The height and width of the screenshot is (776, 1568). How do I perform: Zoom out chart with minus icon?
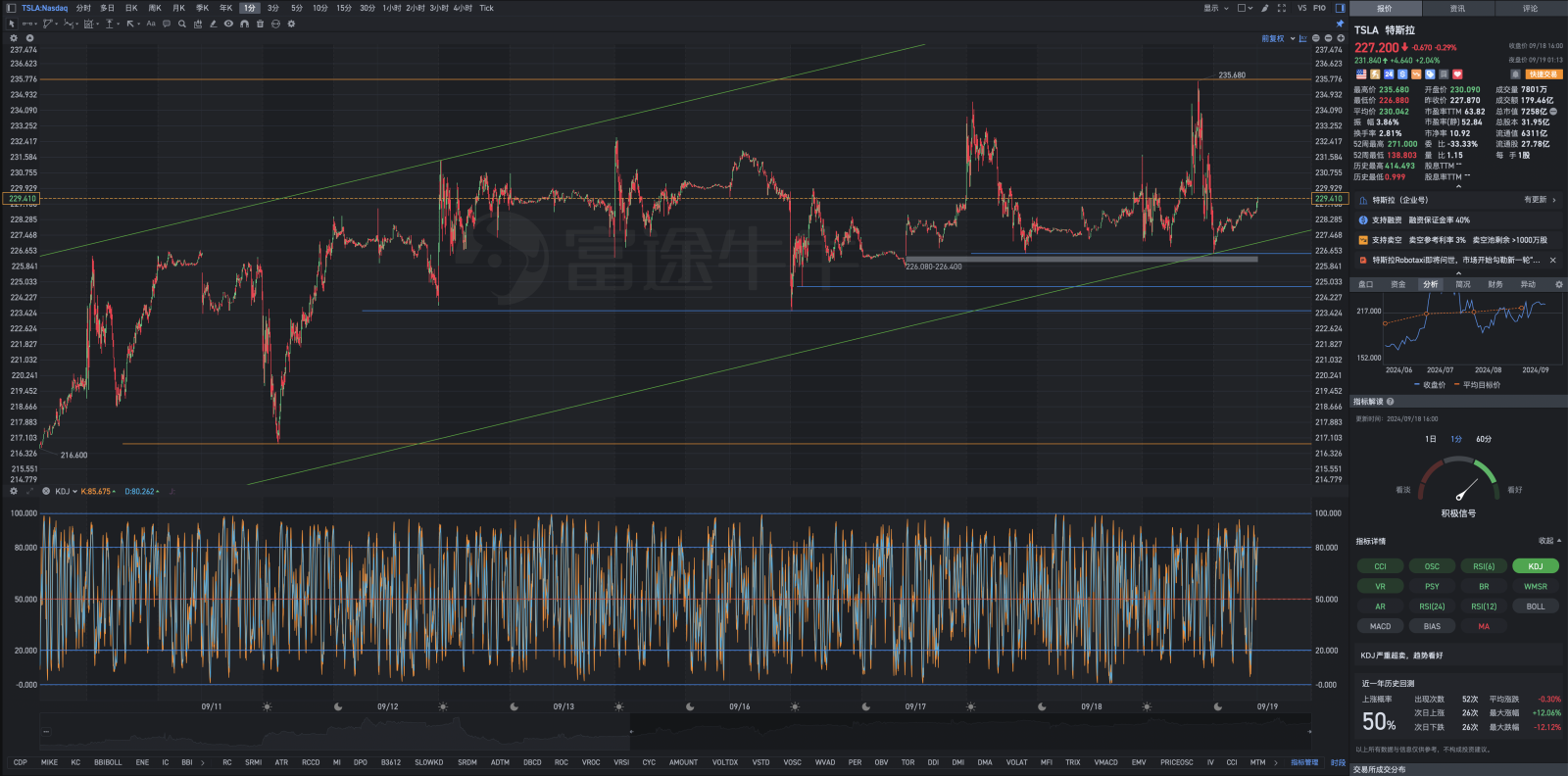[x=1329, y=38]
